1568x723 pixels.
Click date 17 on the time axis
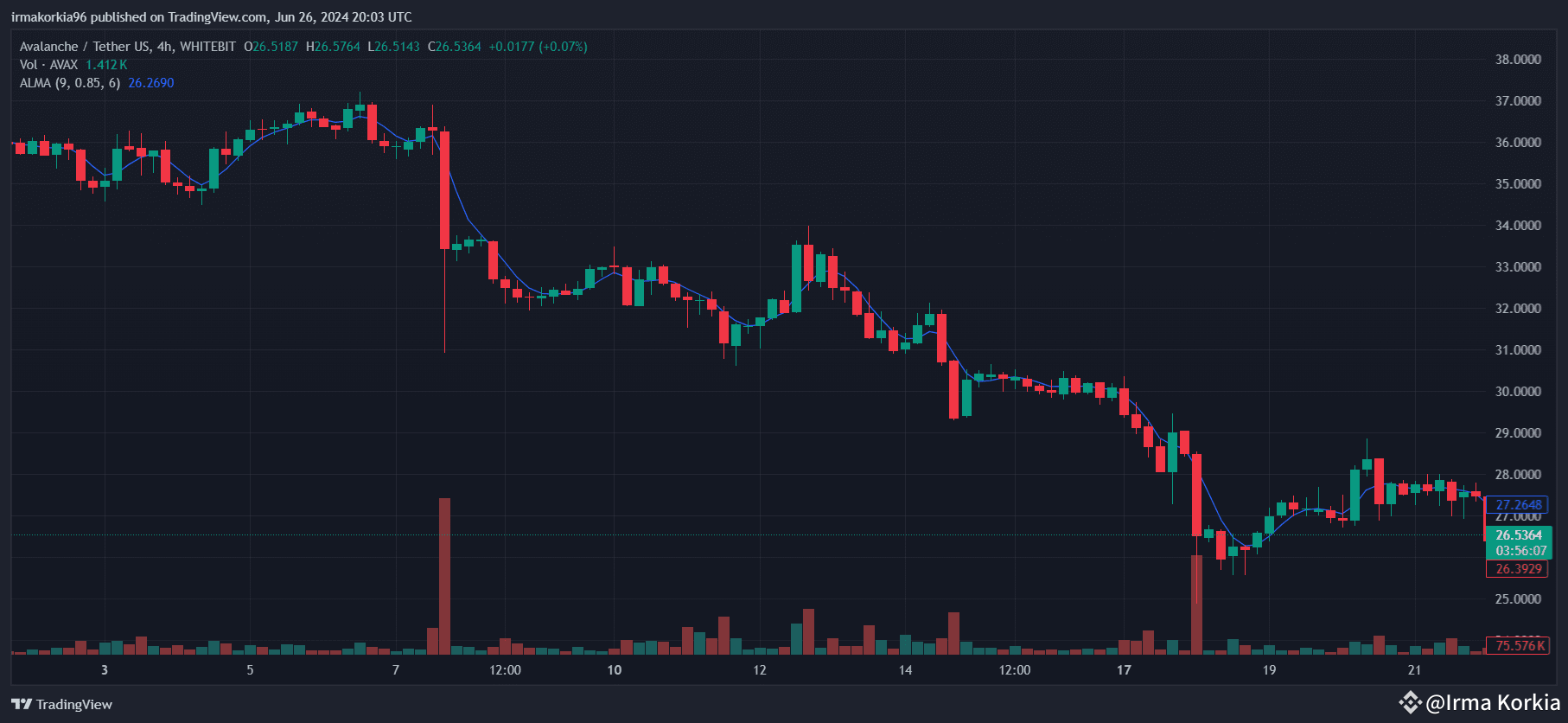1124,670
